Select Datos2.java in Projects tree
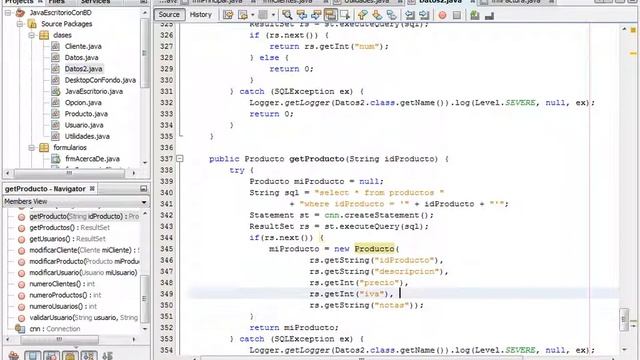Image resolution: width=640 pixels, height=360 pixels. point(83,69)
